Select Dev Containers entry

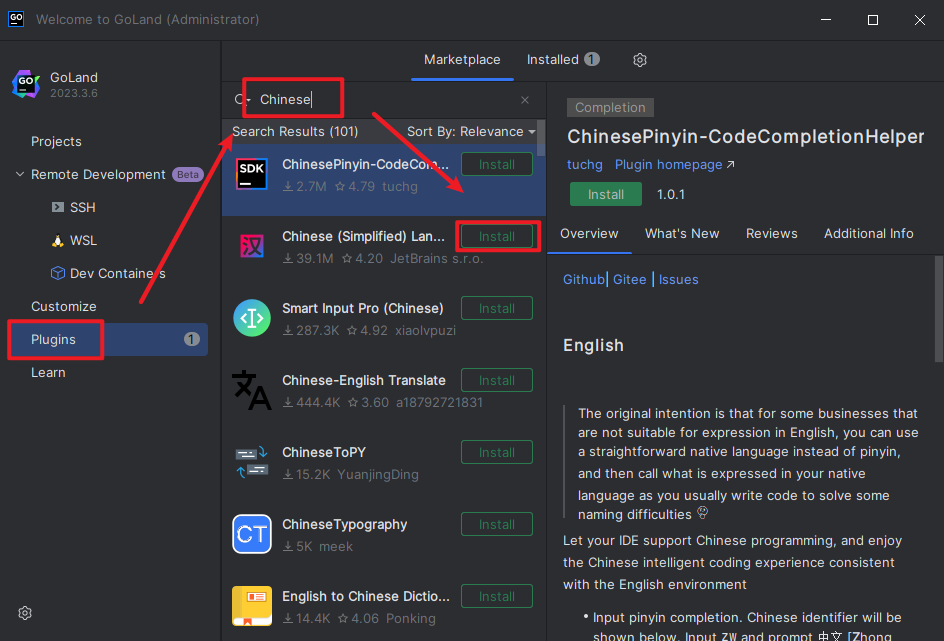click(x=117, y=273)
